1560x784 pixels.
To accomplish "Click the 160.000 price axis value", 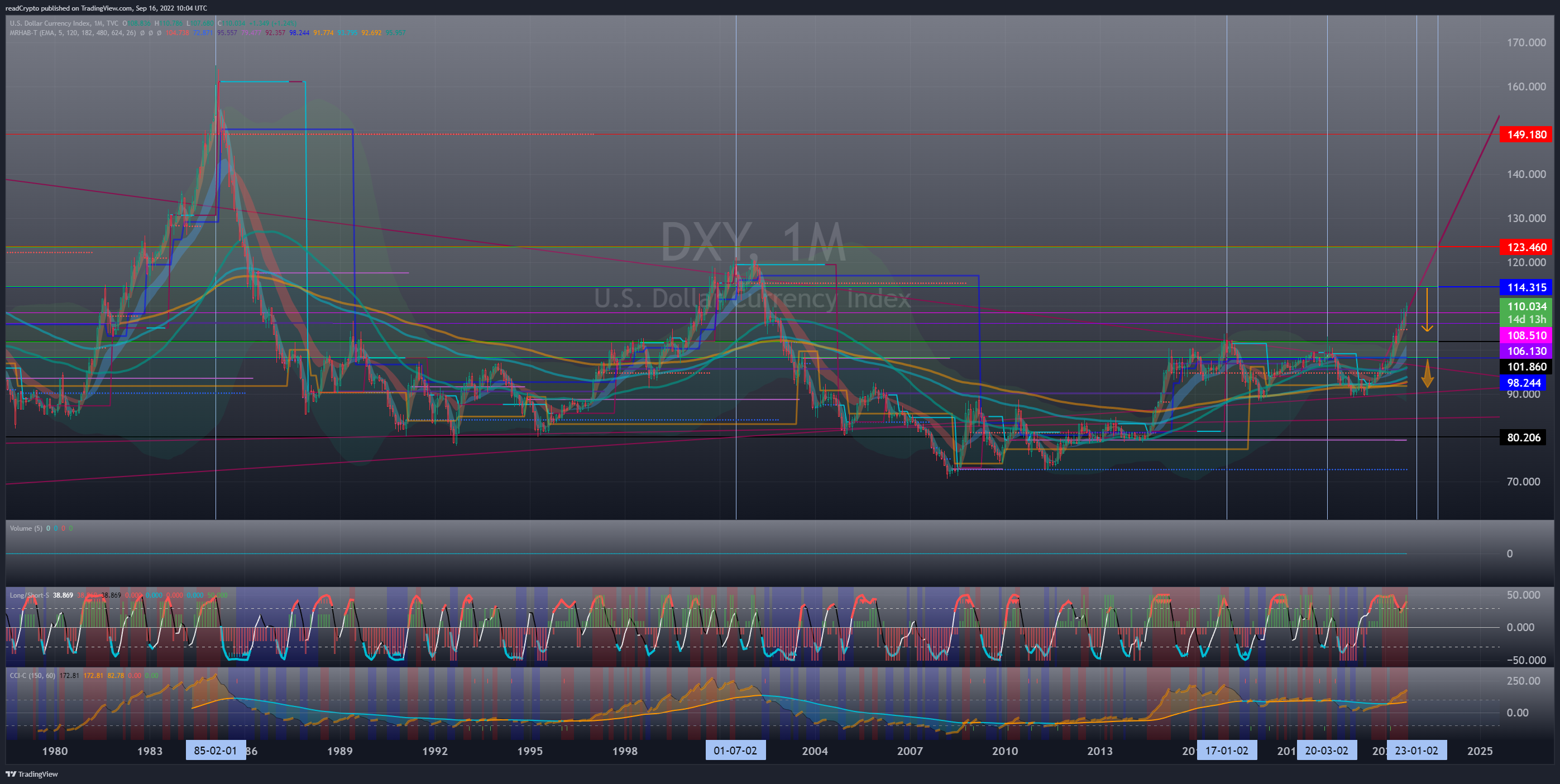I will coord(1526,86).
